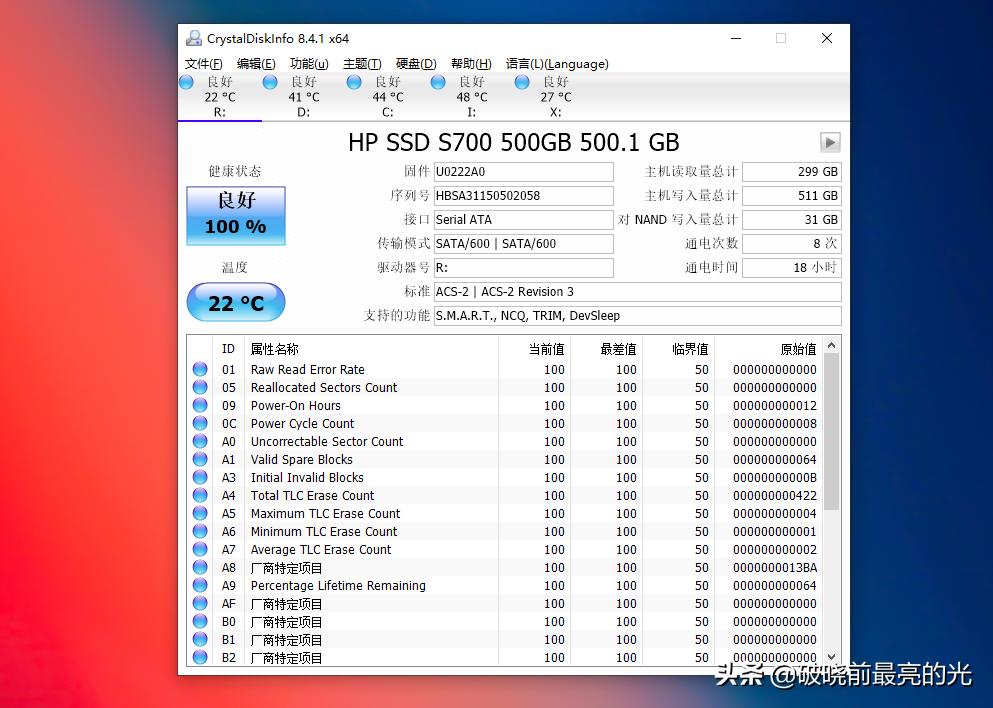Open the 功能(U) menu
The width and height of the screenshot is (993, 708).
tap(307, 63)
